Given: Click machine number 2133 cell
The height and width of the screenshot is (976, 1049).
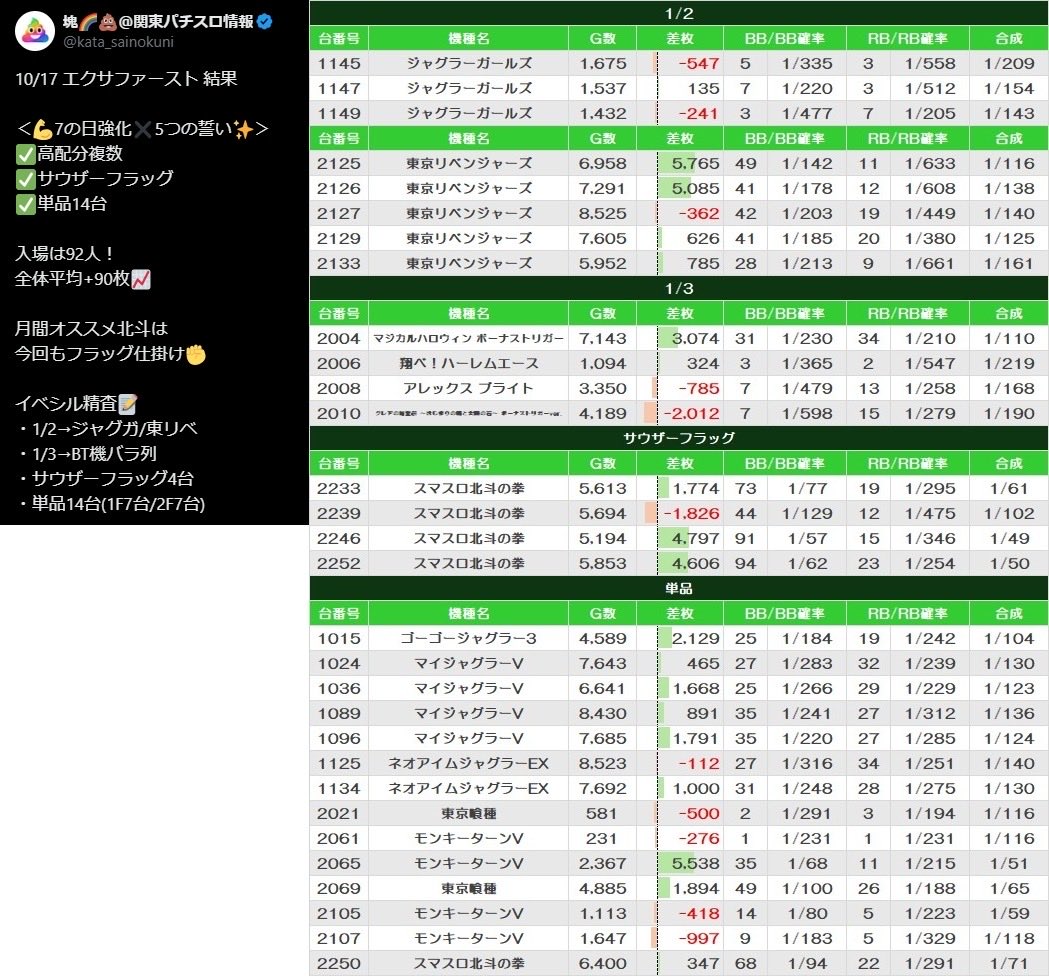Looking at the screenshot, I should point(339,264).
